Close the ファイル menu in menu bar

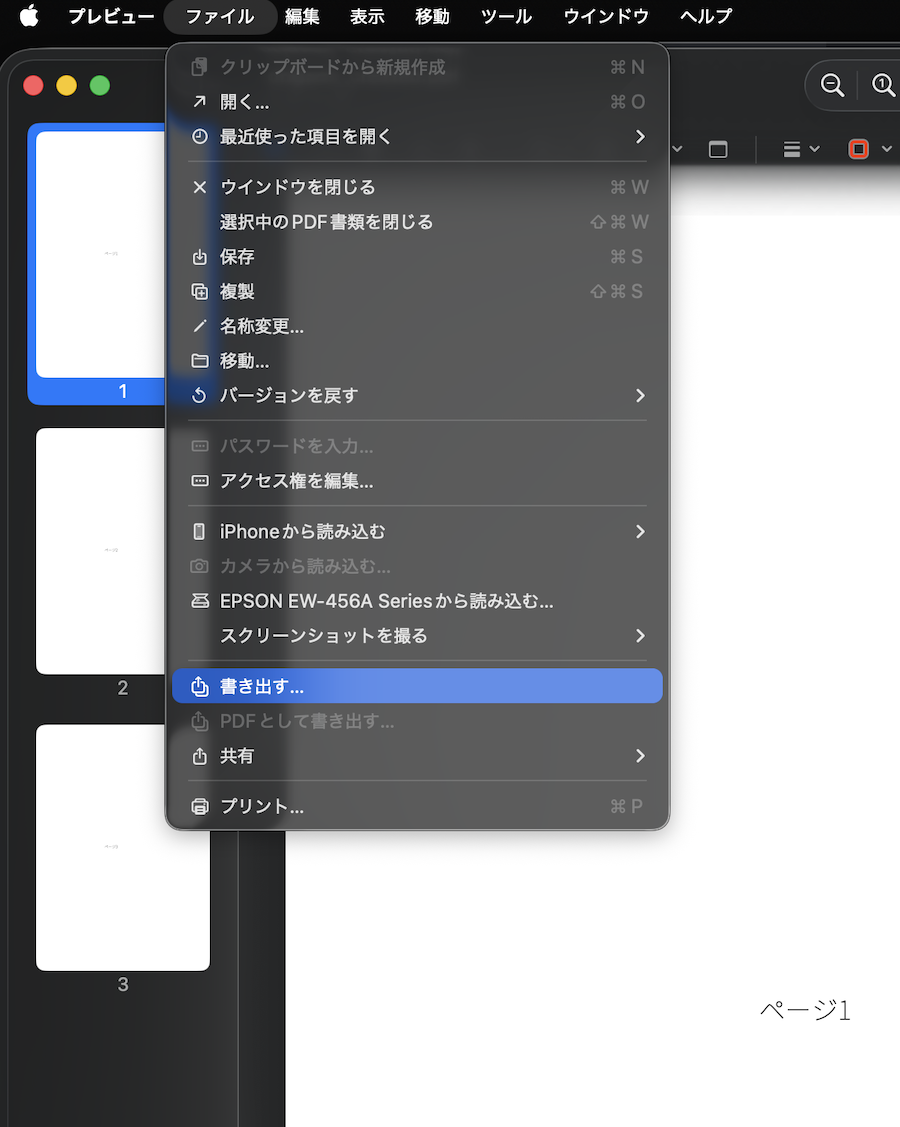point(220,16)
